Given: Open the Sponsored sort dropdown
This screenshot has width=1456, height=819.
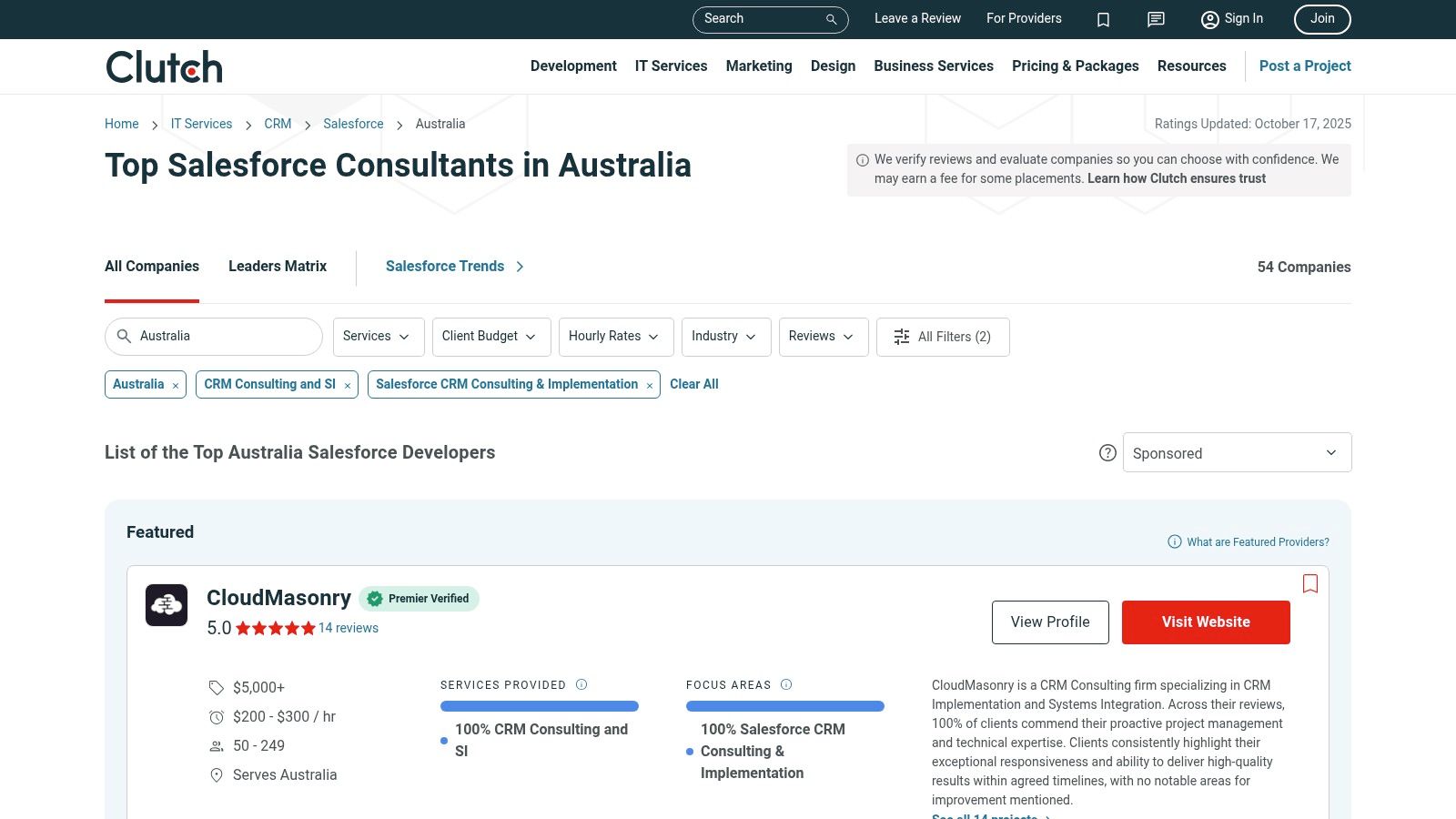Looking at the screenshot, I should click(1237, 452).
